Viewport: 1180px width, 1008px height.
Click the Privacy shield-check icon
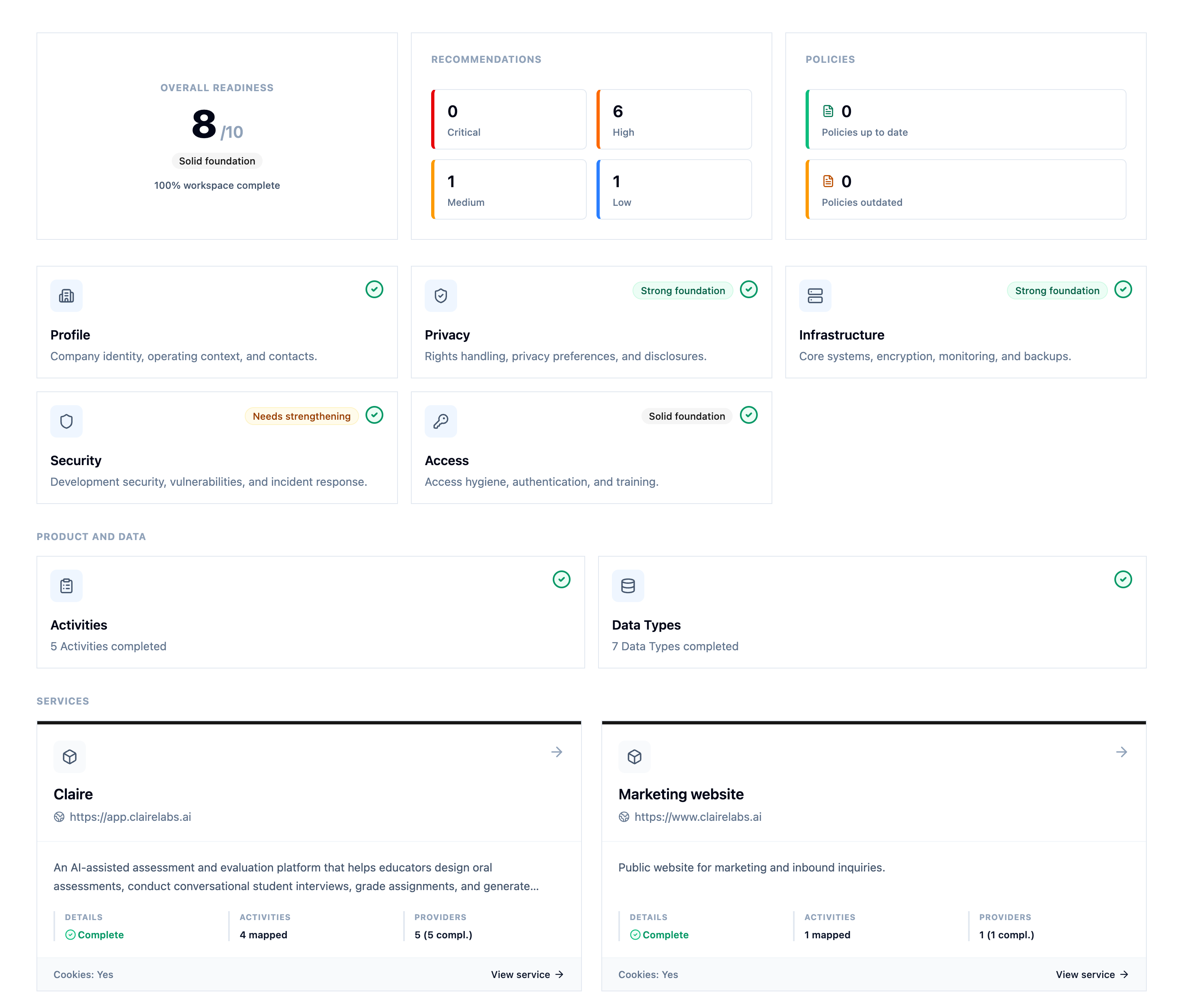(x=441, y=296)
